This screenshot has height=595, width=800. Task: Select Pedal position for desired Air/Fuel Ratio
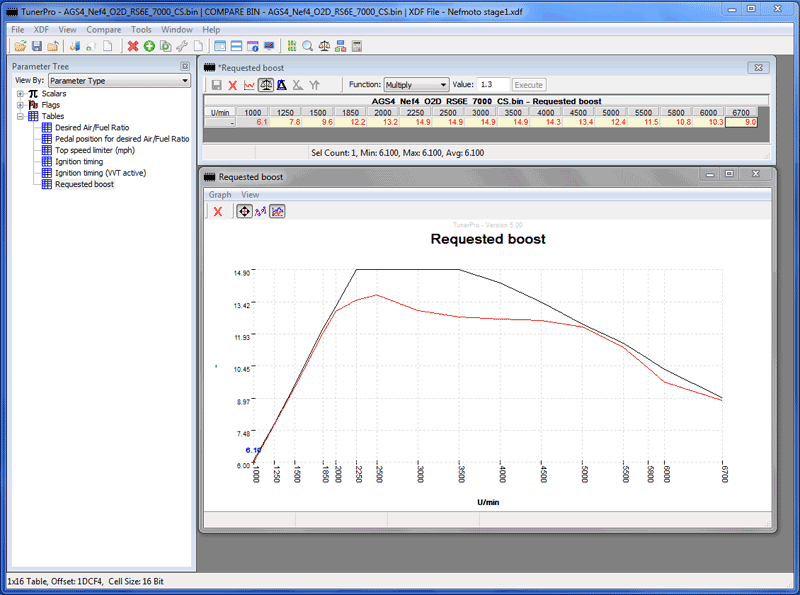pyautogui.click(x=122, y=139)
